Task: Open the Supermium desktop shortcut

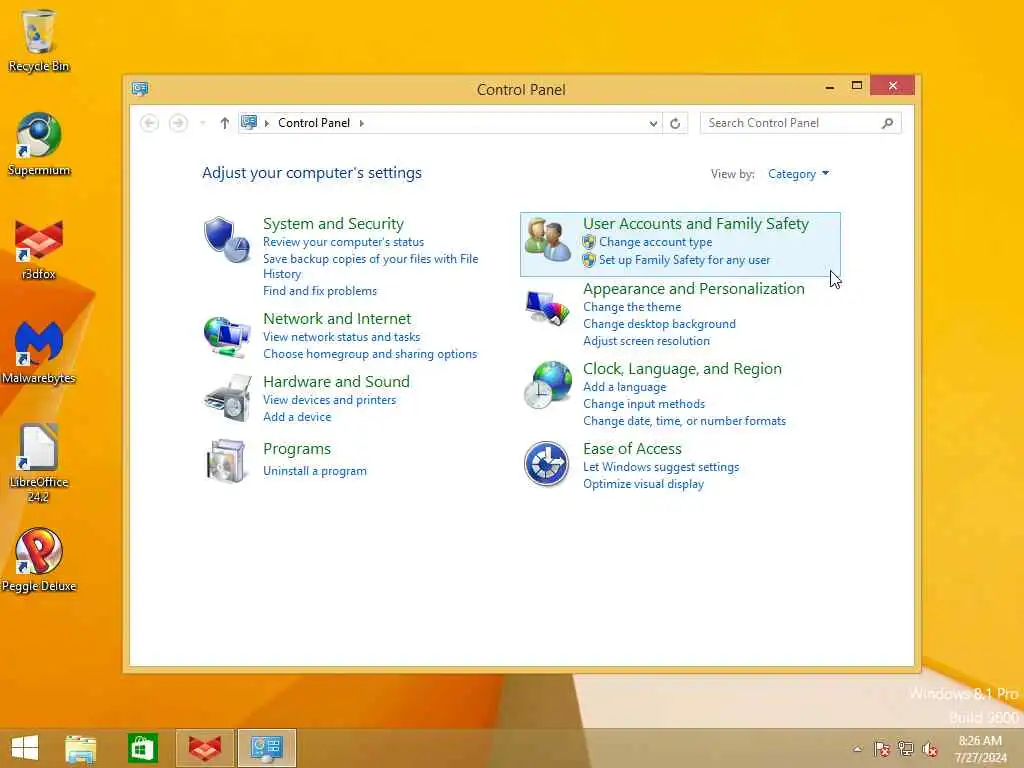Action: click(39, 144)
